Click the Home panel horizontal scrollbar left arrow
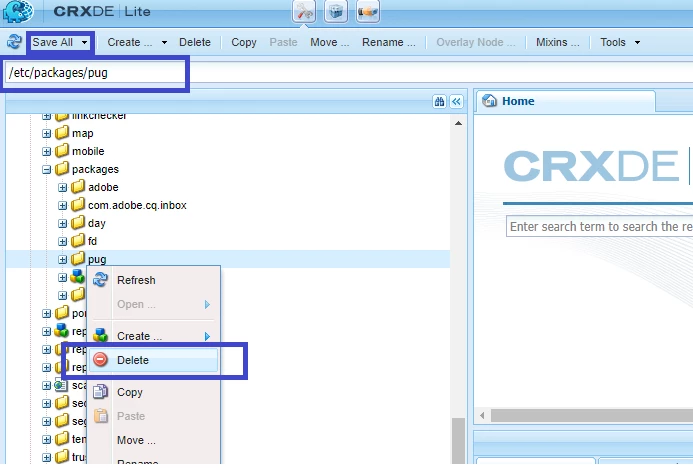 click(x=482, y=415)
